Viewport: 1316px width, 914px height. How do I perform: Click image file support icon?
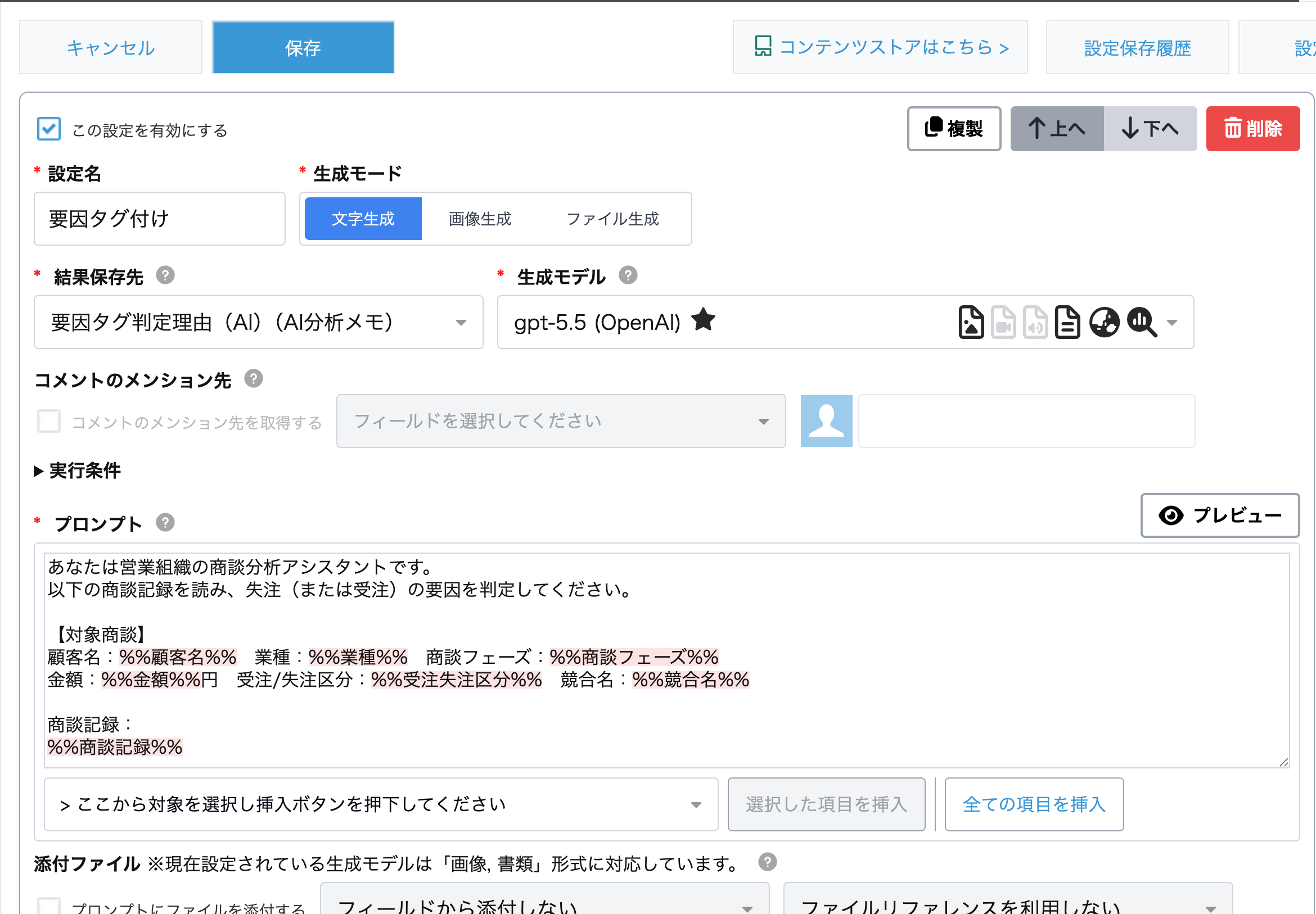pos(971,323)
